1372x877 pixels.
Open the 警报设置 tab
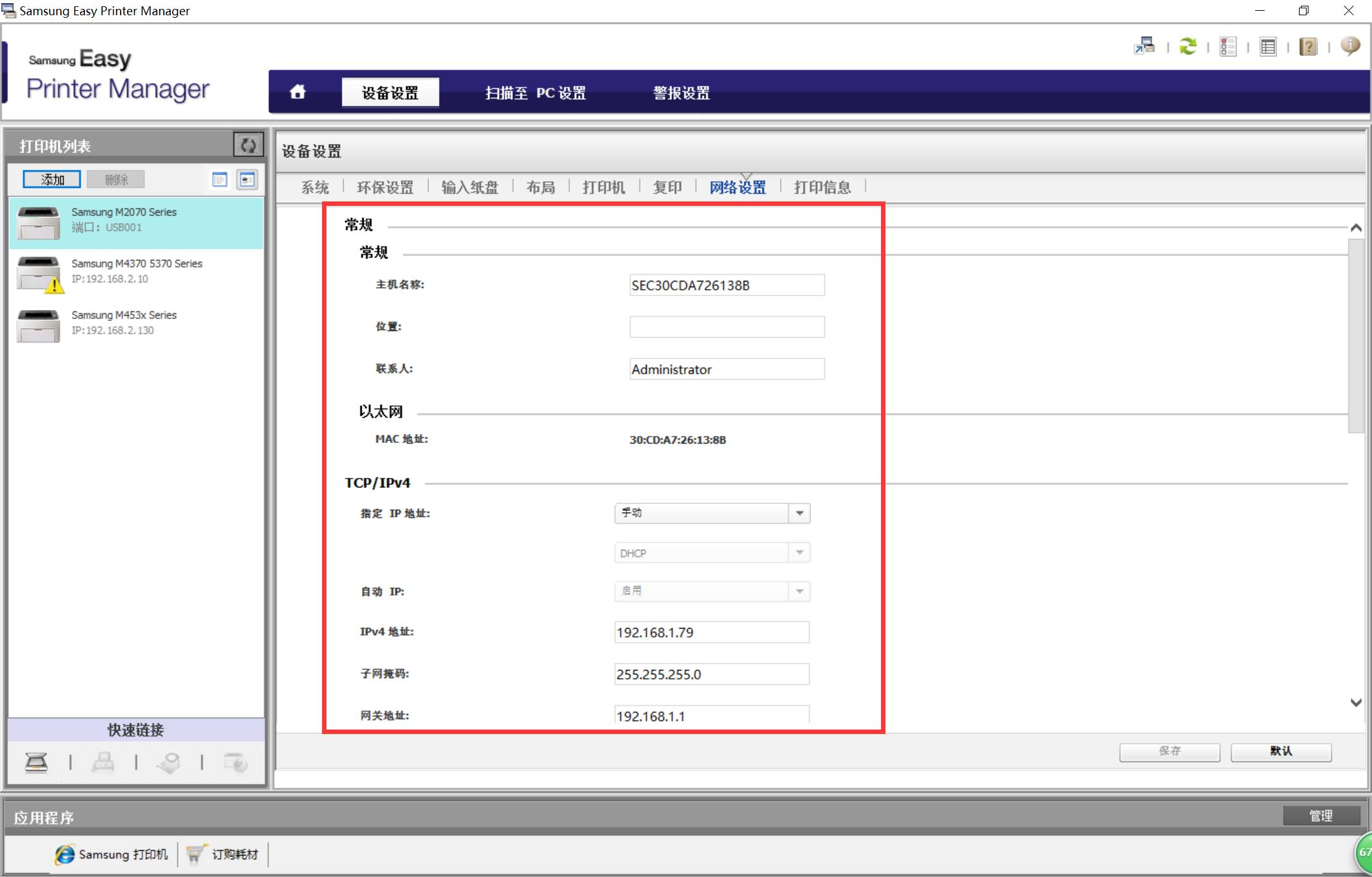[x=682, y=93]
